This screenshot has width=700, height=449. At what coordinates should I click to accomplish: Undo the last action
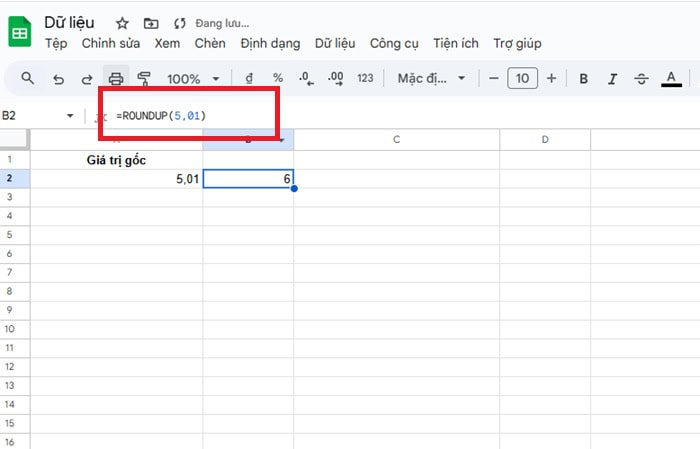point(58,79)
